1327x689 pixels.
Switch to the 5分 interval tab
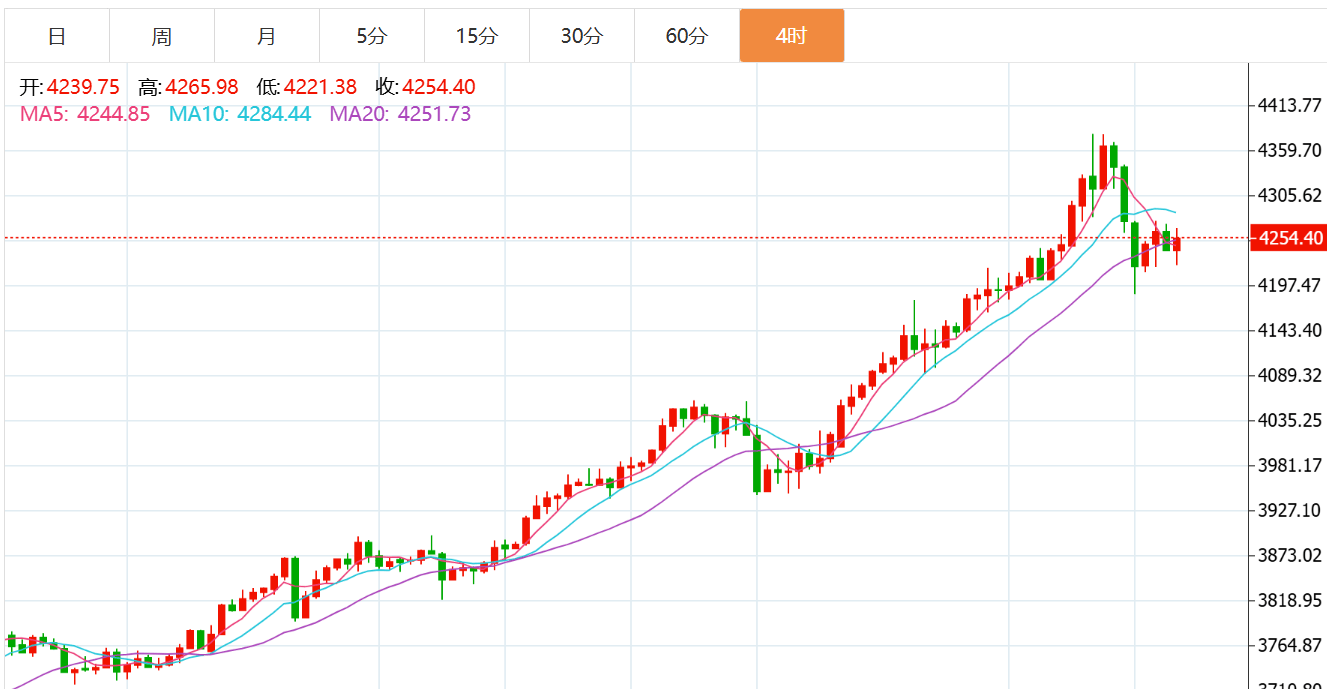click(371, 37)
